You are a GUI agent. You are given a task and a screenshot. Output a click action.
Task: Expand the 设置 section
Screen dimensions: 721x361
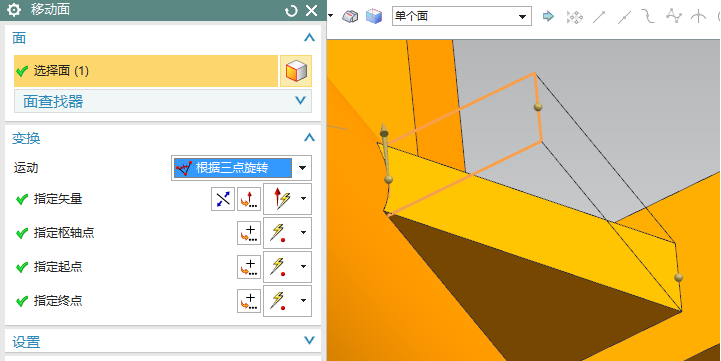[163, 341]
